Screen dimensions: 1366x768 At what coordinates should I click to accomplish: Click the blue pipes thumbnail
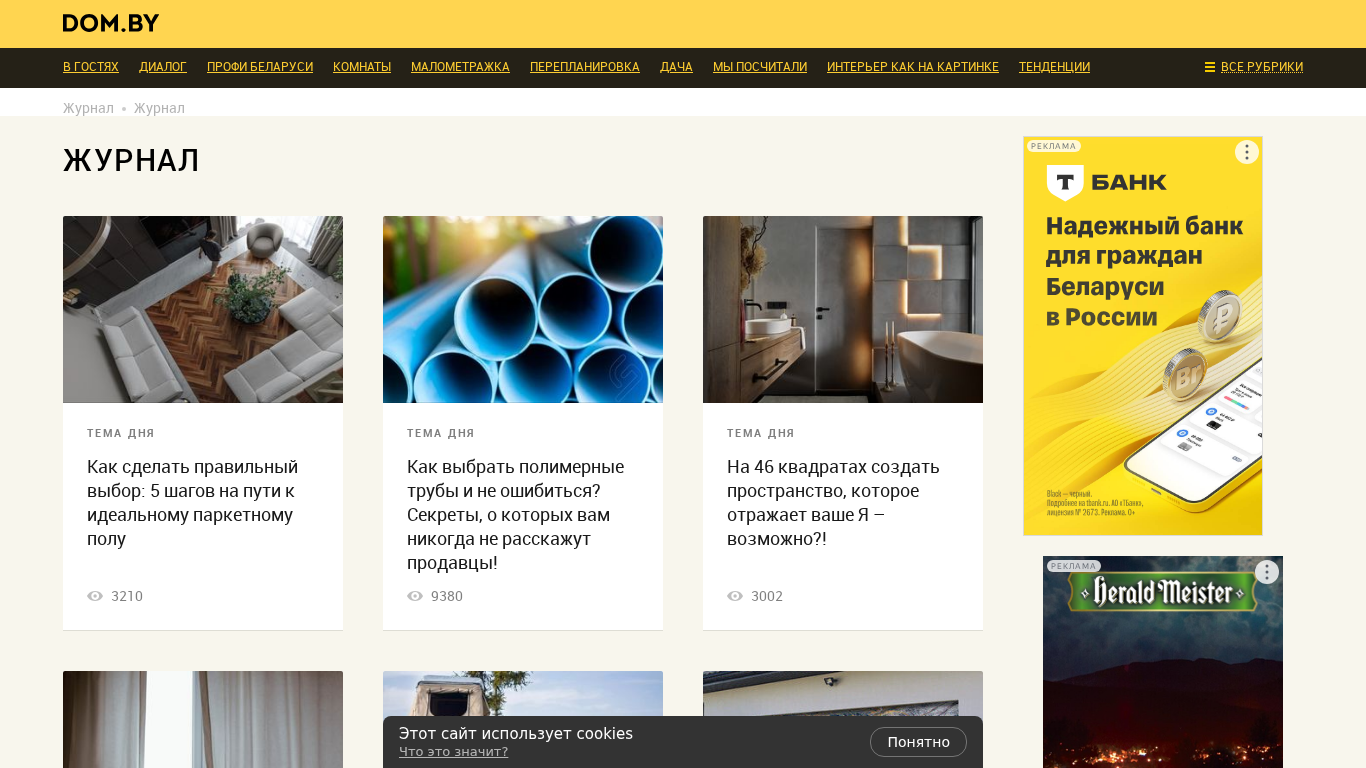(x=523, y=310)
